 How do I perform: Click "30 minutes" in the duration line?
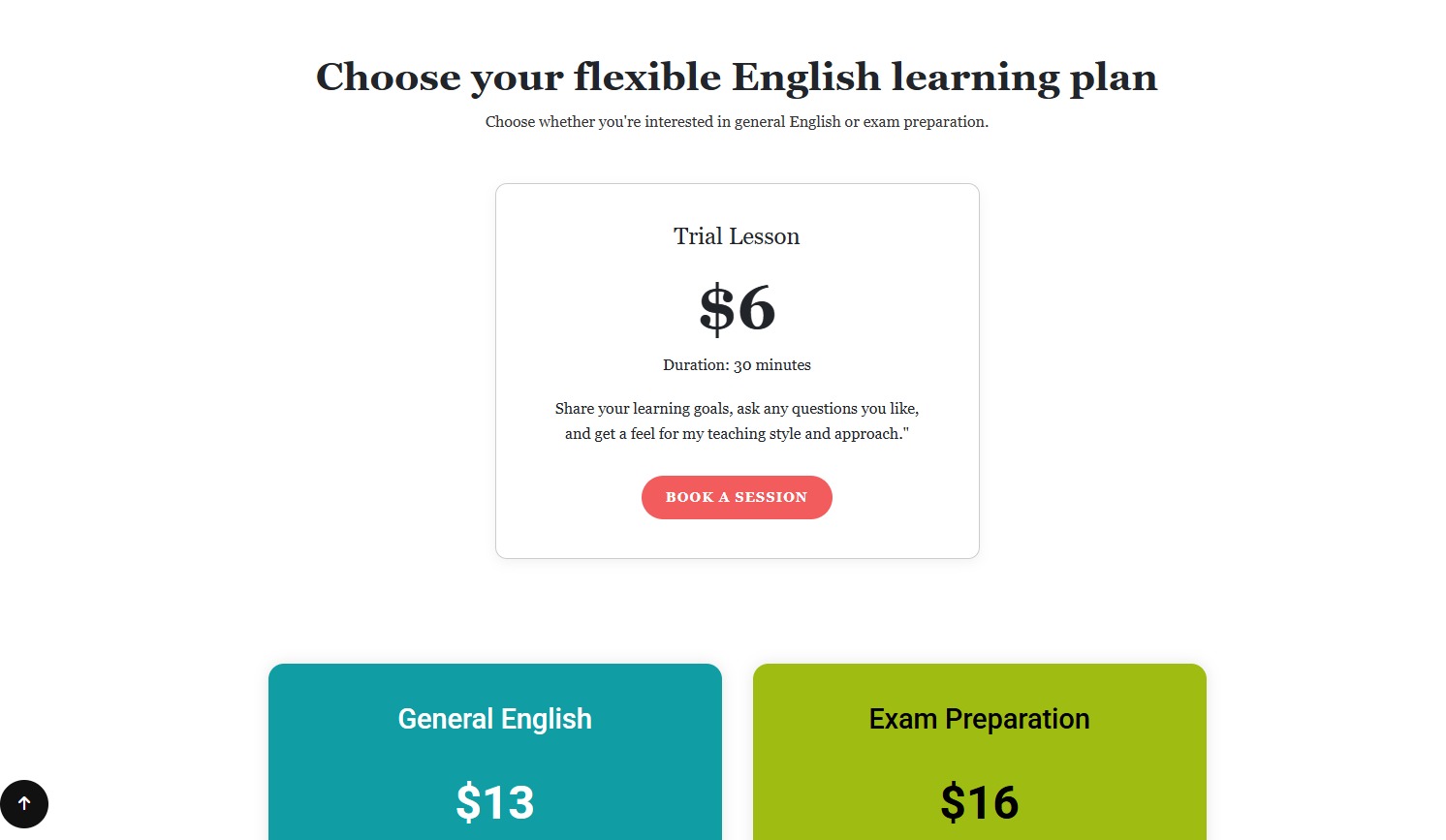pos(772,365)
